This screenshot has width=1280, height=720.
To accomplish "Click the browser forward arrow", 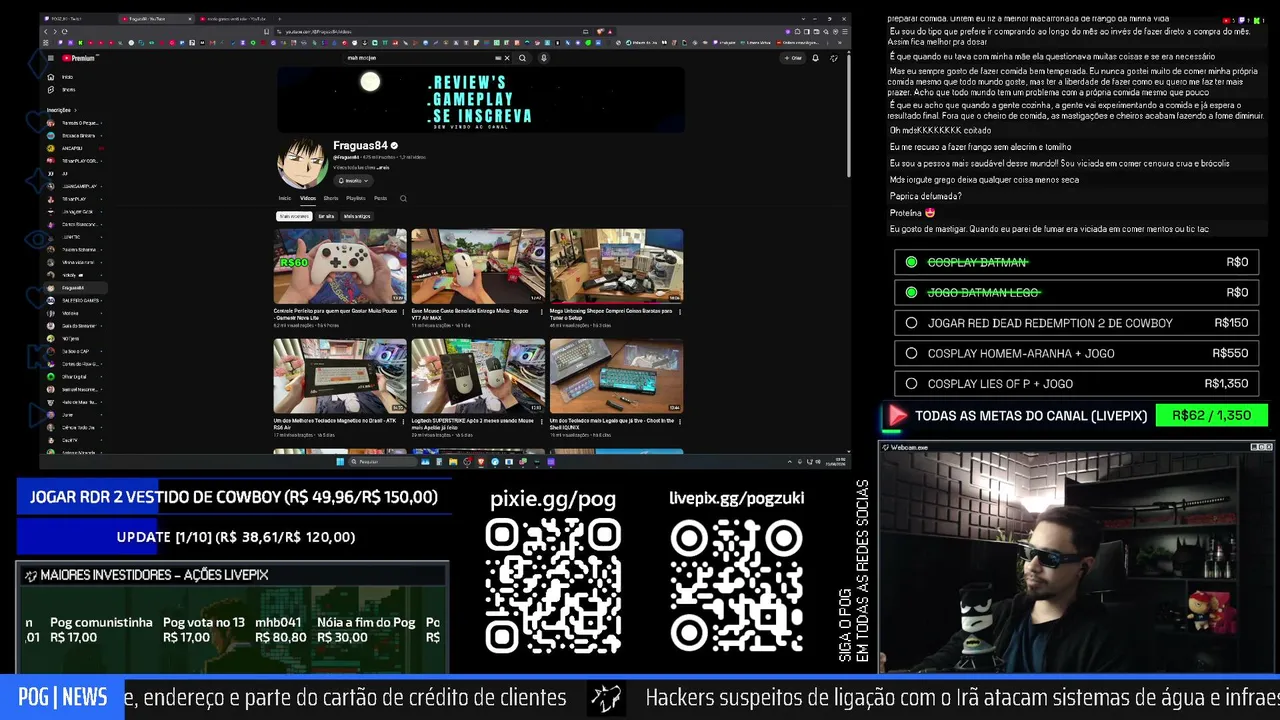I will (x=54, y=31).
